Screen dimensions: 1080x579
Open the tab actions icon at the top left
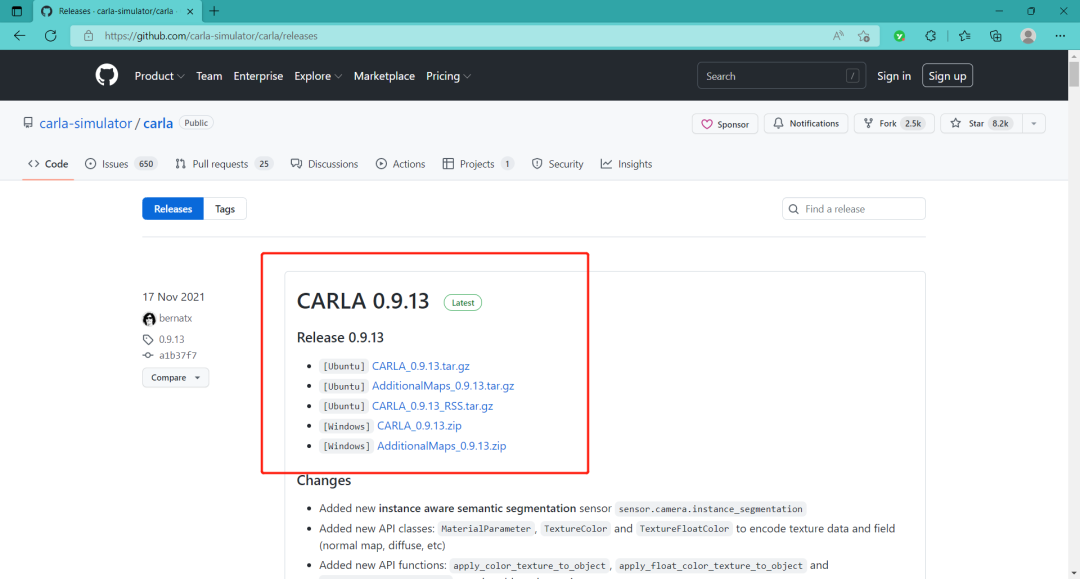[17, 11]
